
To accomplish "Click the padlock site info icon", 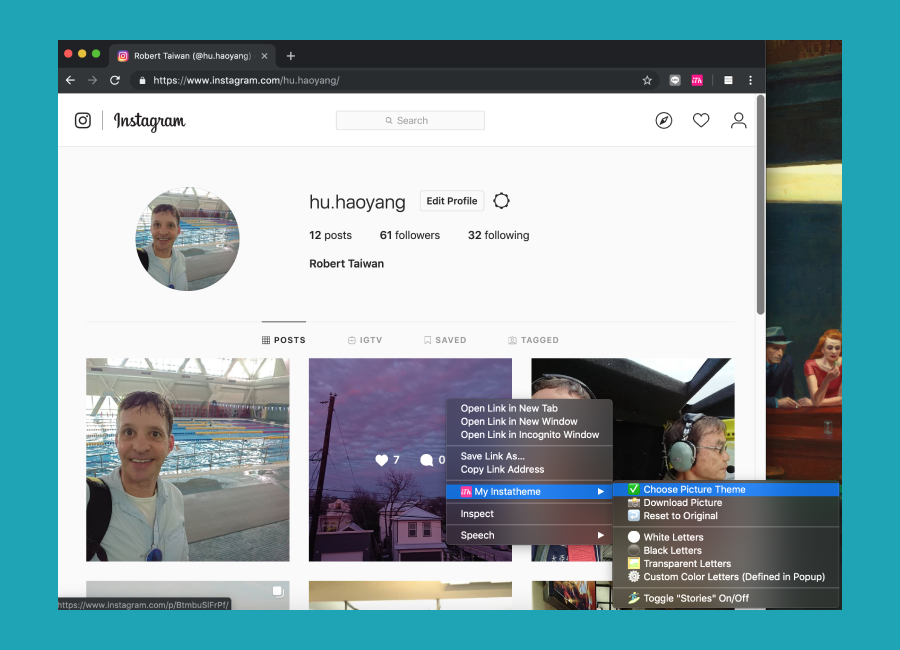I will click(x=142, y=80).
